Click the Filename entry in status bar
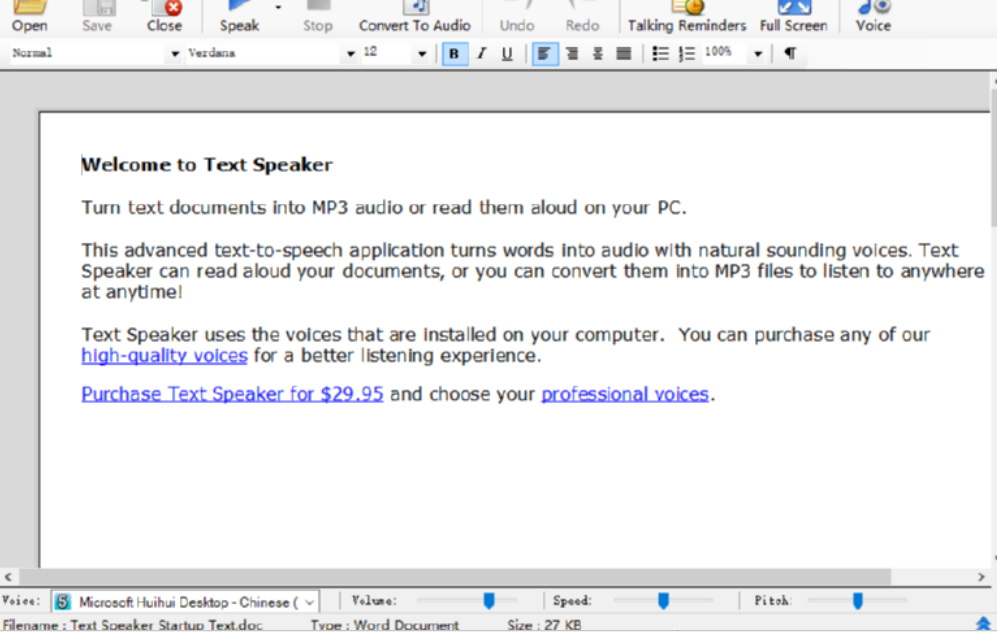997x632 pixels. pos(132,624)
